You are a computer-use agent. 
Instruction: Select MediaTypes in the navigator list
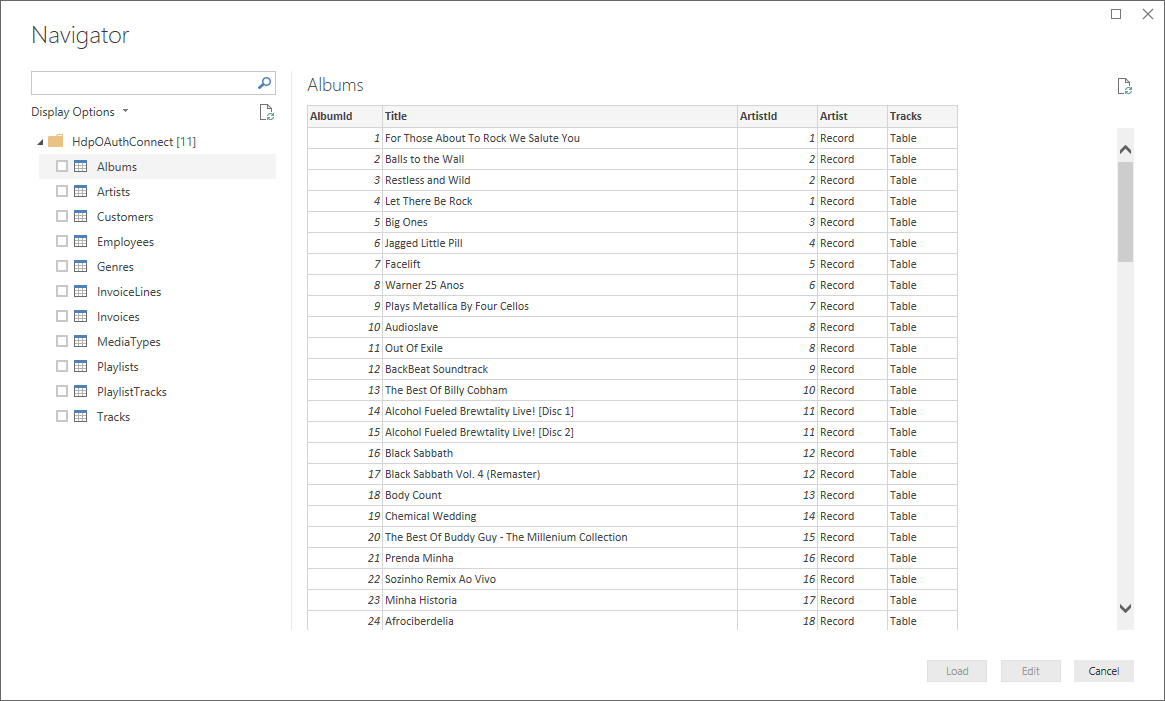point(128,342)
